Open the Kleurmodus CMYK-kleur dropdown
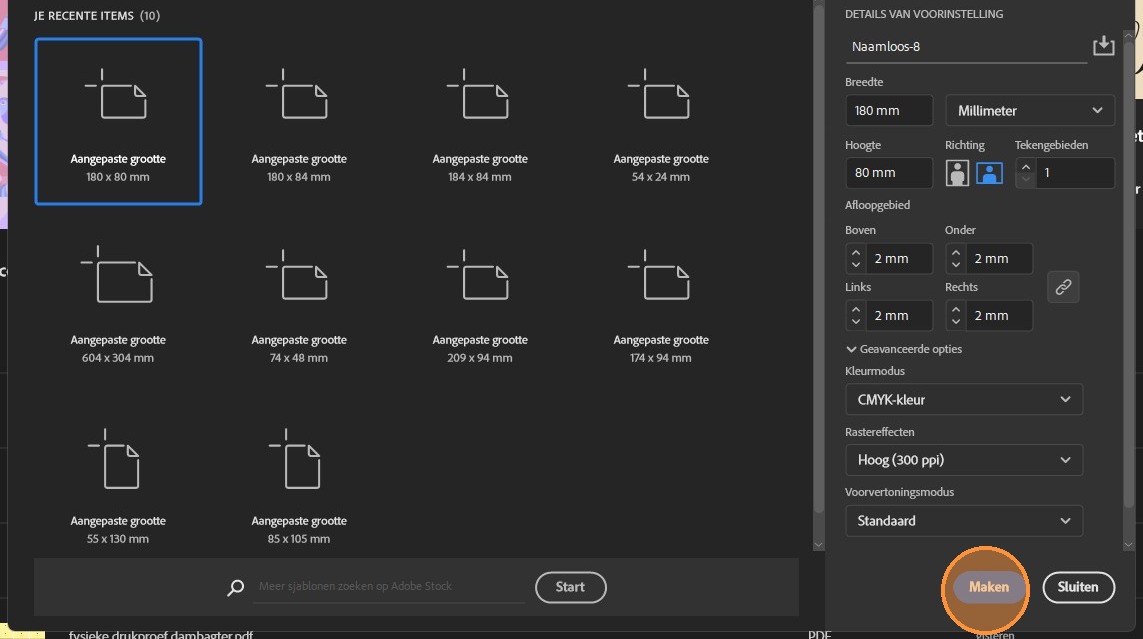 (964, 399)
